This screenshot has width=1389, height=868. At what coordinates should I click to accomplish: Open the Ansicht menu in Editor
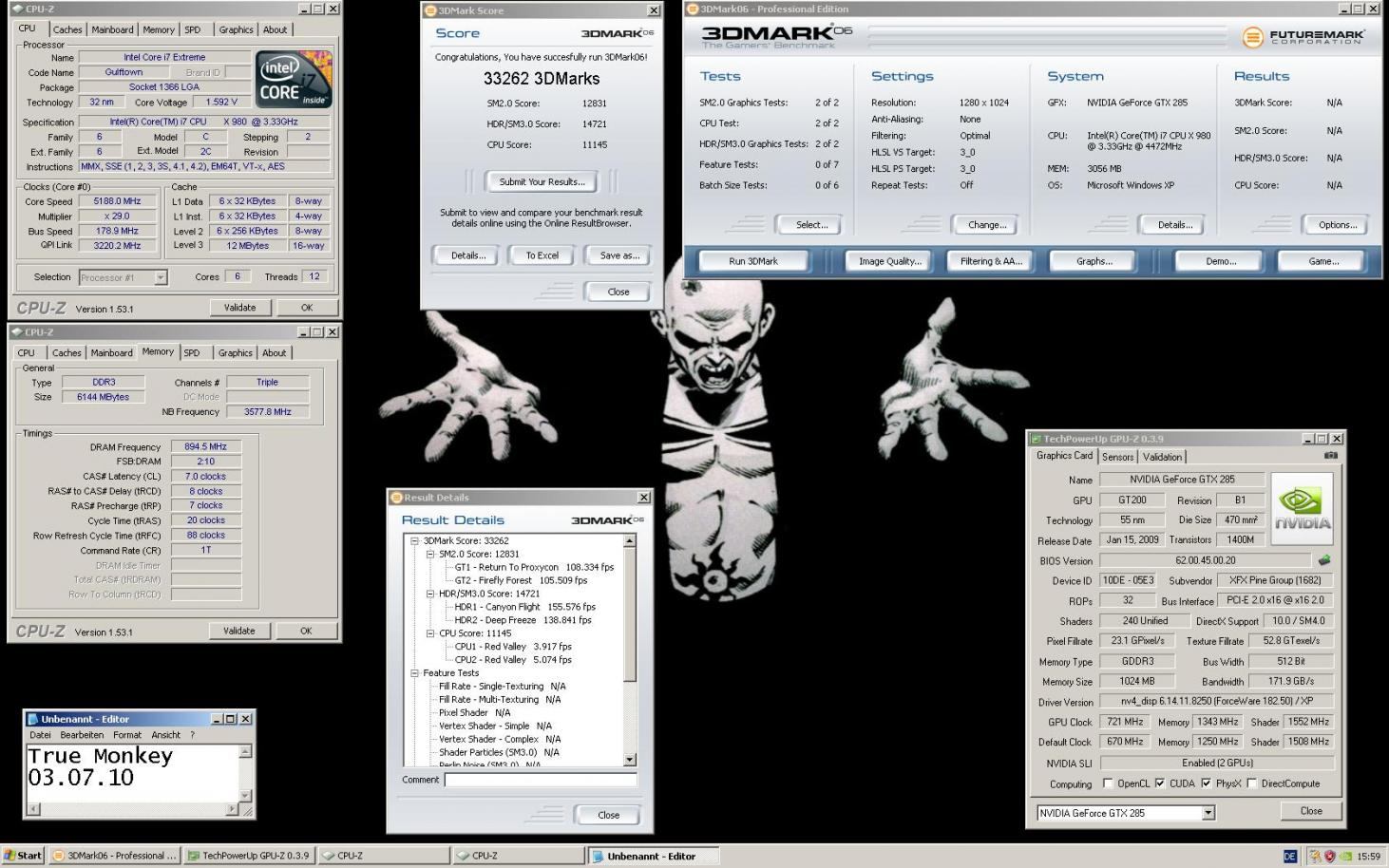(165, 735)
